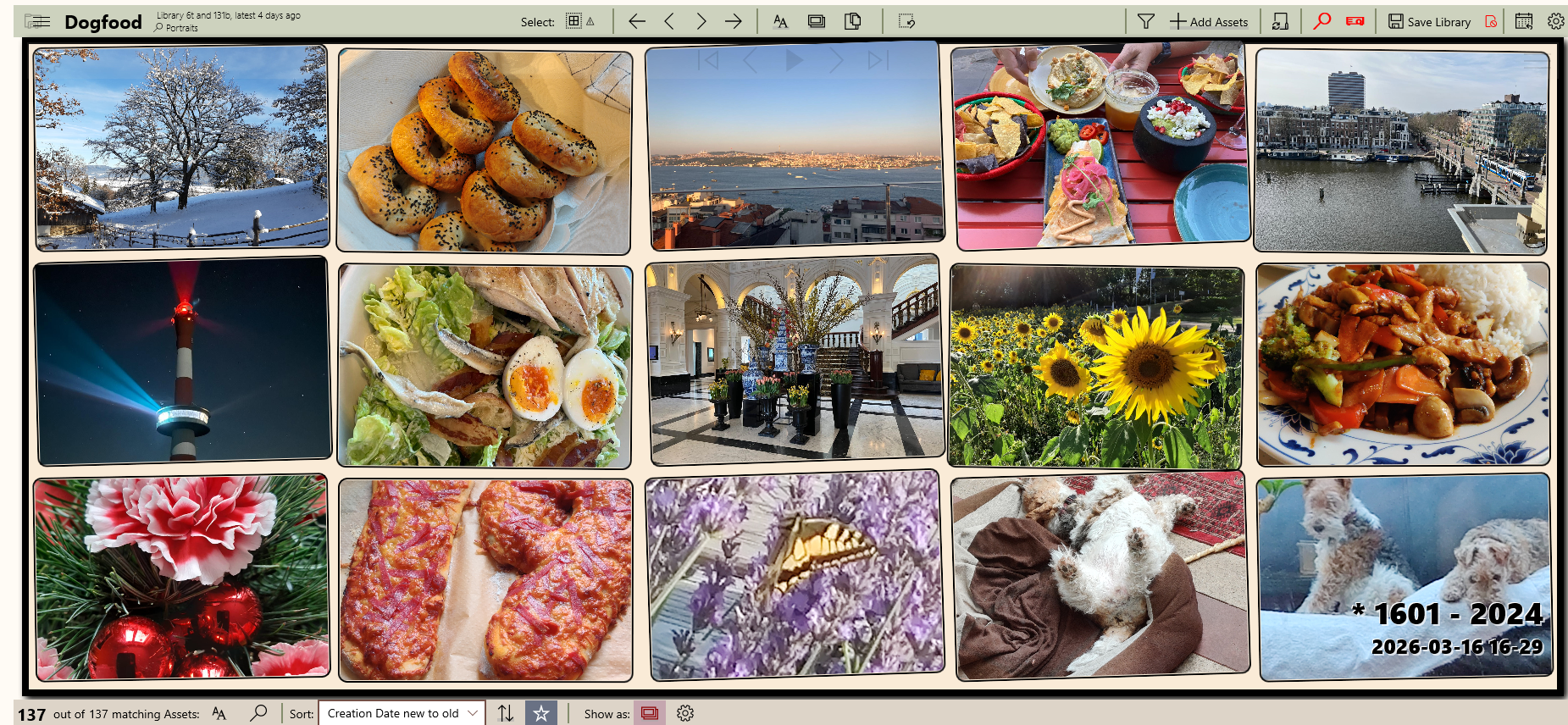Jump to first page with long left arrow
The image size is (1568, 725).
[637, 21]
